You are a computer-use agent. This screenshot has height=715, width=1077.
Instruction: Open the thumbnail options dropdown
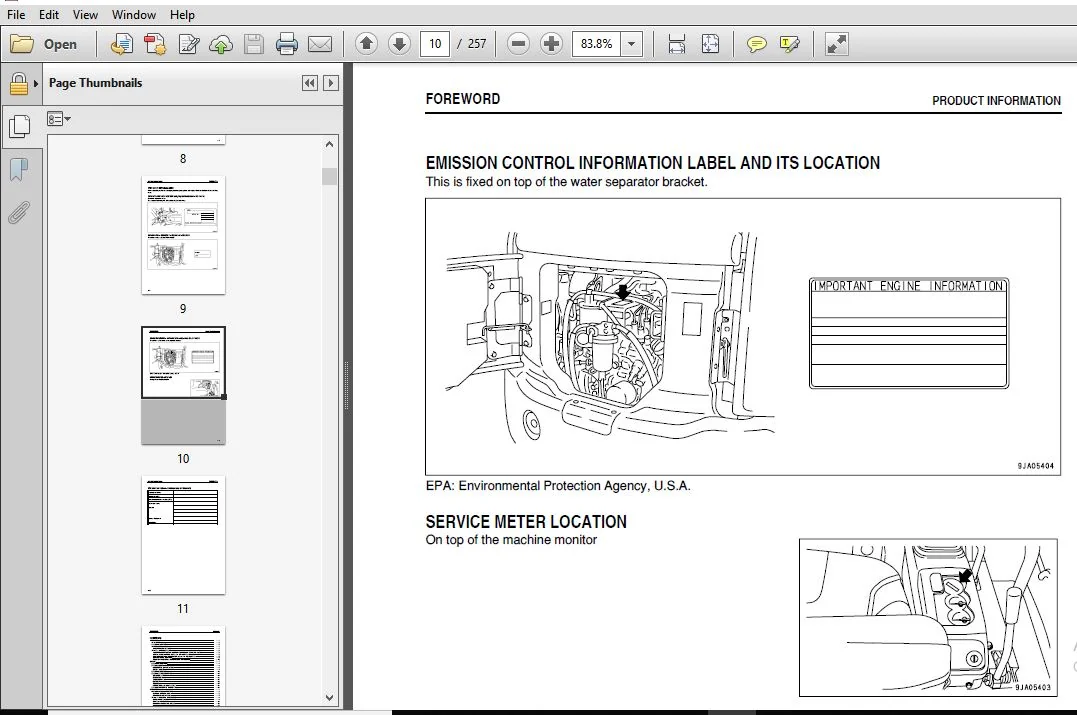59,119
